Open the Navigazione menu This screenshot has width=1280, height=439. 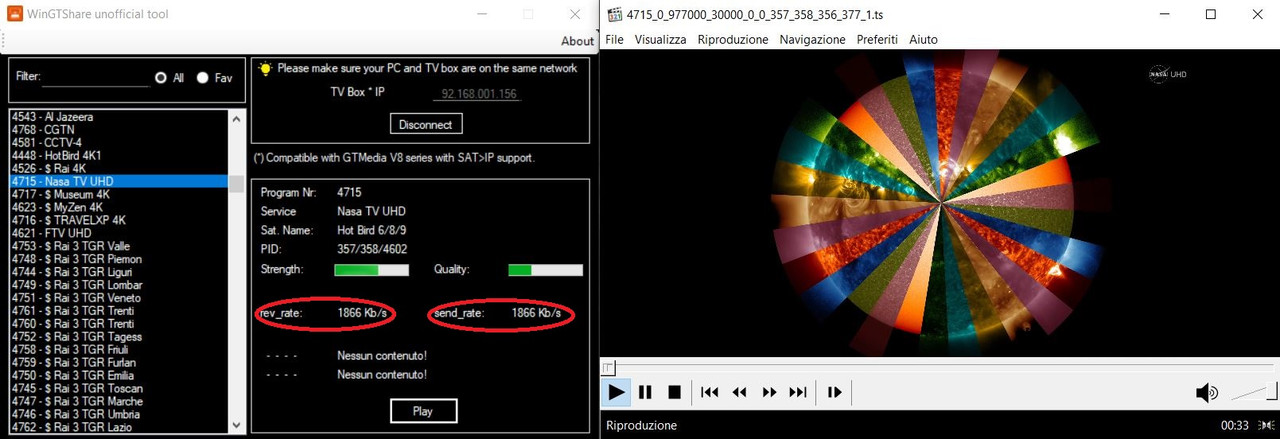[813, 39]
